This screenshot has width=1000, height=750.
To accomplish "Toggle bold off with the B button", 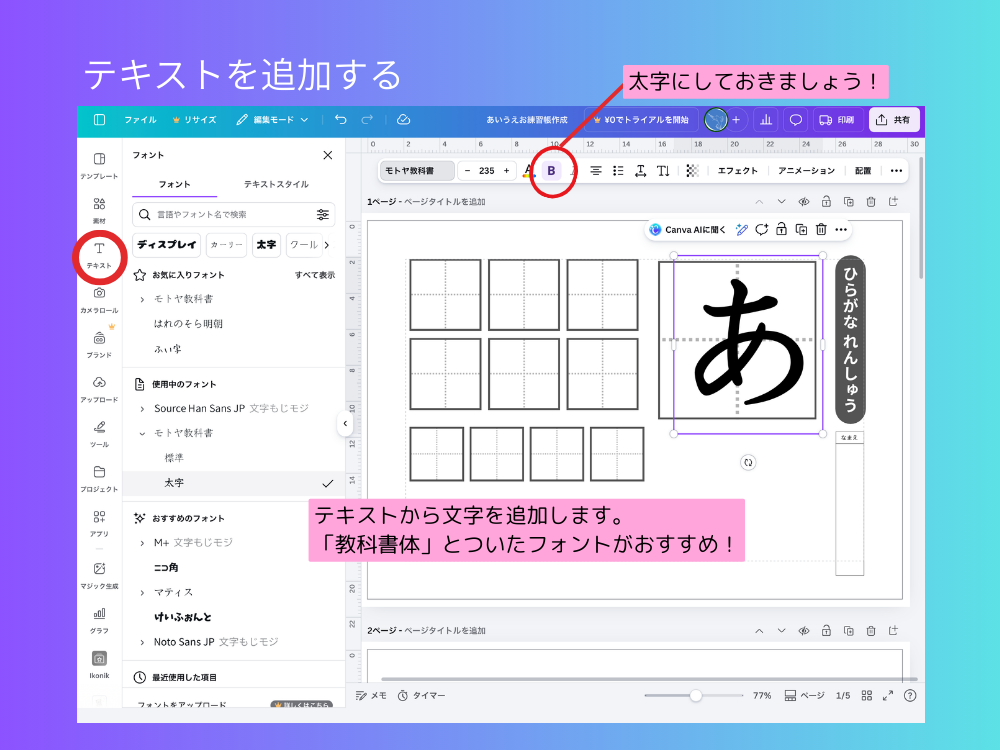I will point(551,171).
